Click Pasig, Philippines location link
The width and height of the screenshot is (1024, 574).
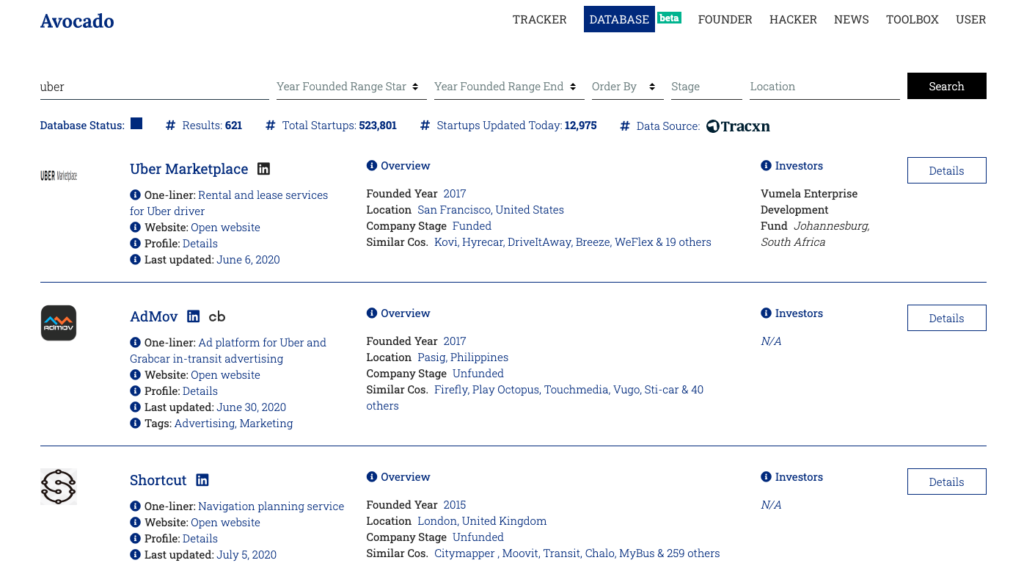tap(462, 357)
